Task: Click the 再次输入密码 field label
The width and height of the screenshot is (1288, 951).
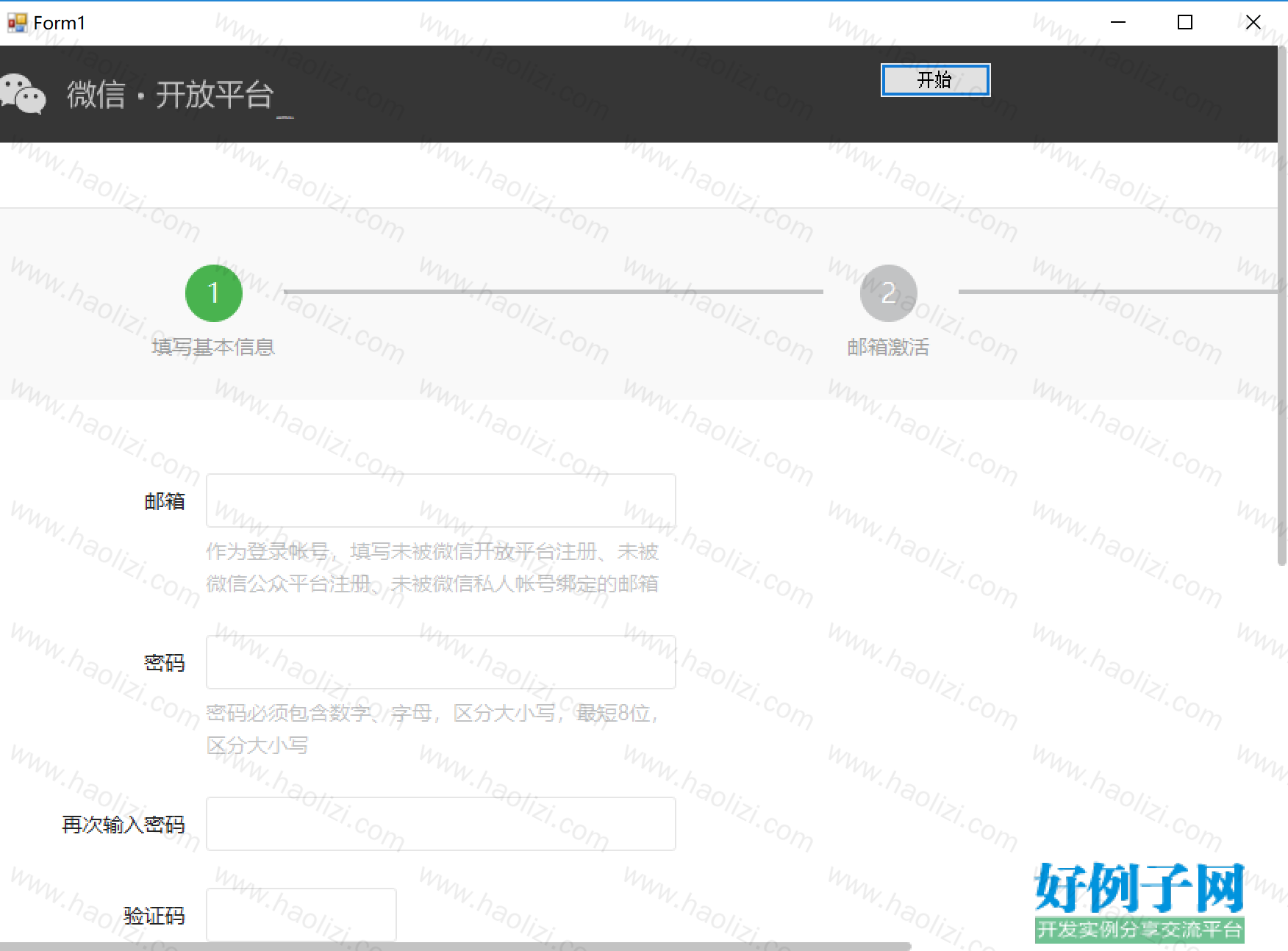Action: (x=124, y=825)
